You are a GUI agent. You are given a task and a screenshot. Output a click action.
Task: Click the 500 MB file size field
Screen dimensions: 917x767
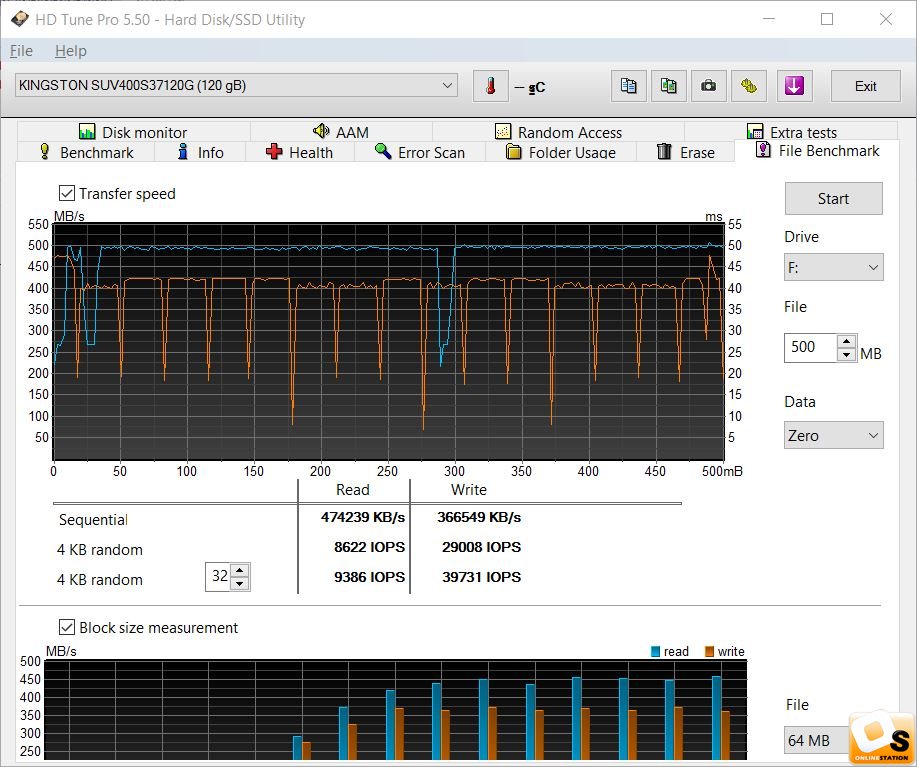811,347
